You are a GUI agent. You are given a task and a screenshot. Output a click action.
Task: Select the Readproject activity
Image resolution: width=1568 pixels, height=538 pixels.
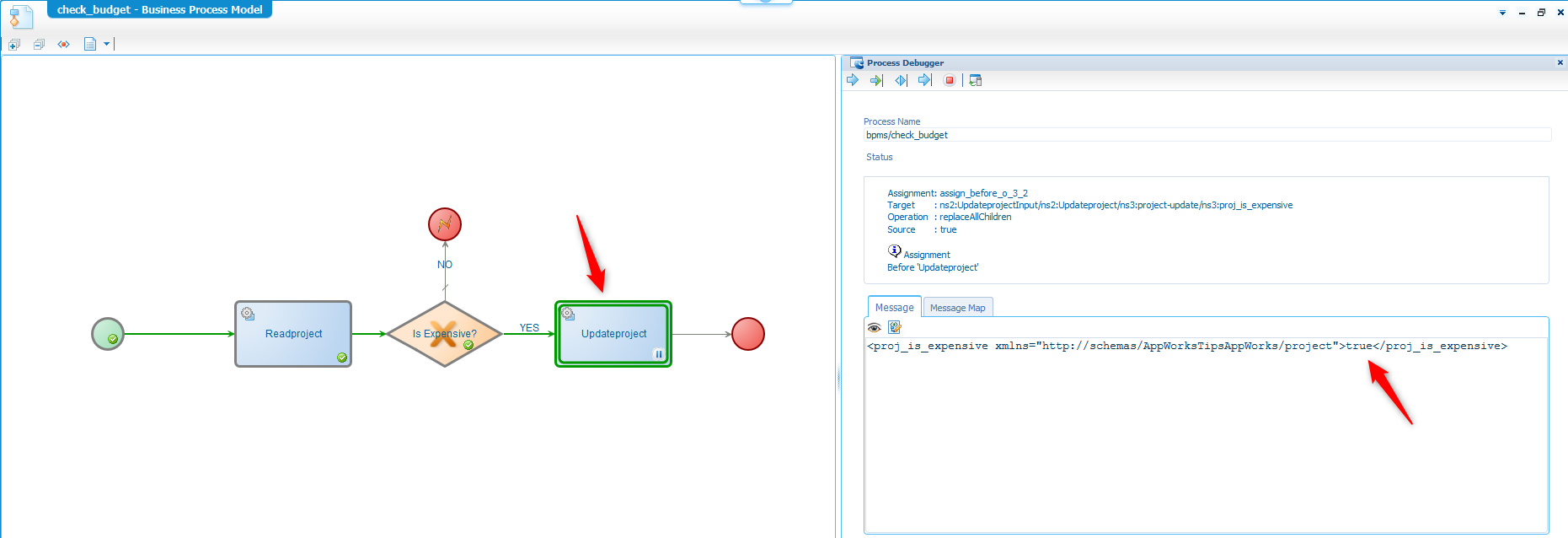pos(293,334)
